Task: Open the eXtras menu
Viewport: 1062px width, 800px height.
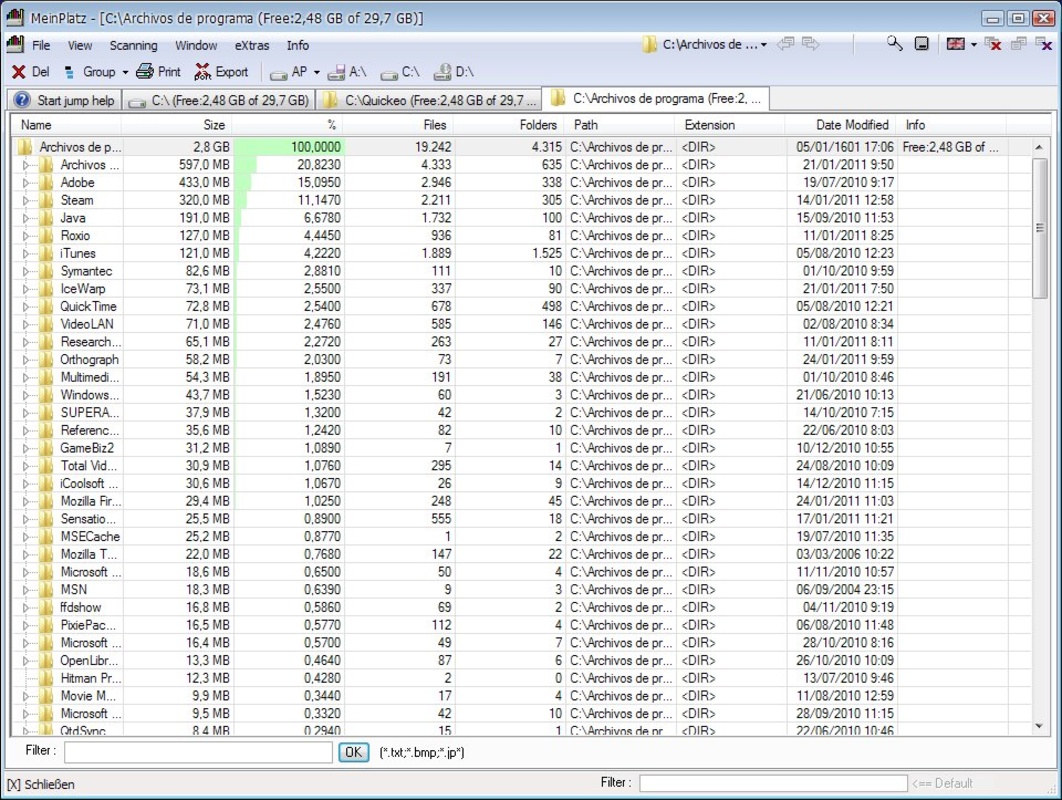Action: pos(252,45)
